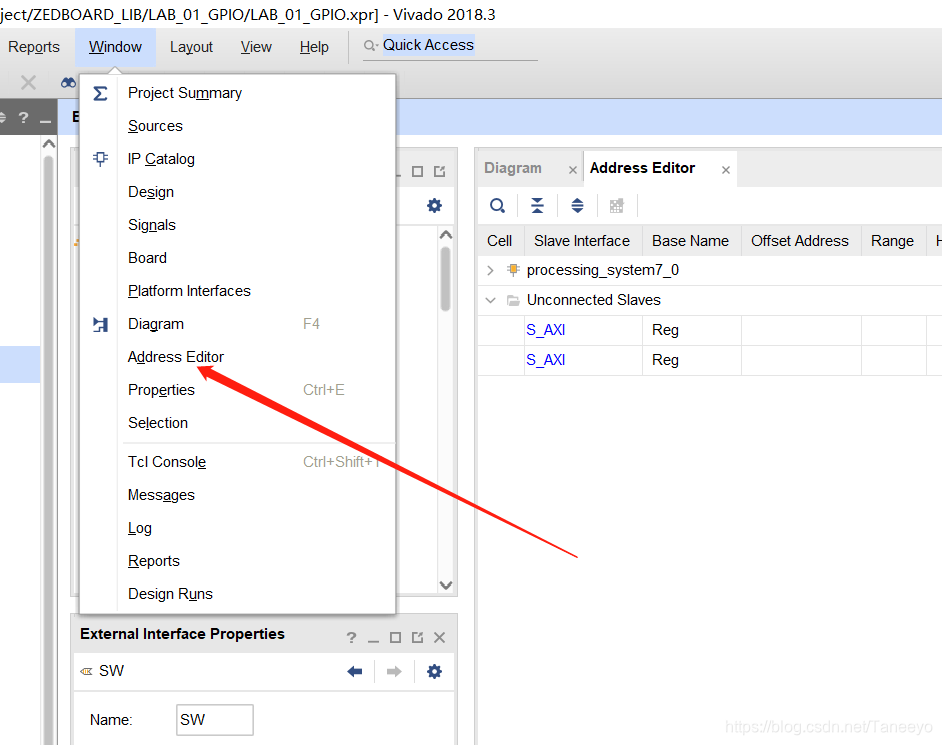Click the Expand All icon in Address Editor
942x745 pixels.
577,206
